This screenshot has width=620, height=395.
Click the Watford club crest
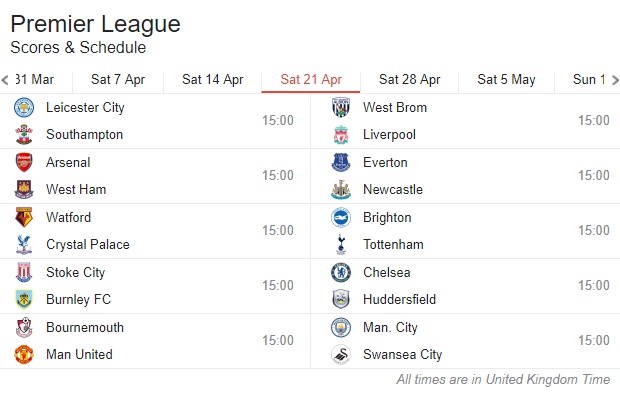coord(24,217)
